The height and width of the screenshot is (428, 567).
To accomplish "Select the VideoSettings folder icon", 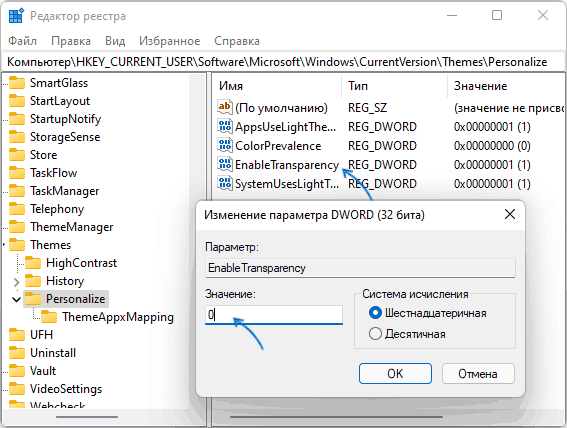I will coord(17,389).
